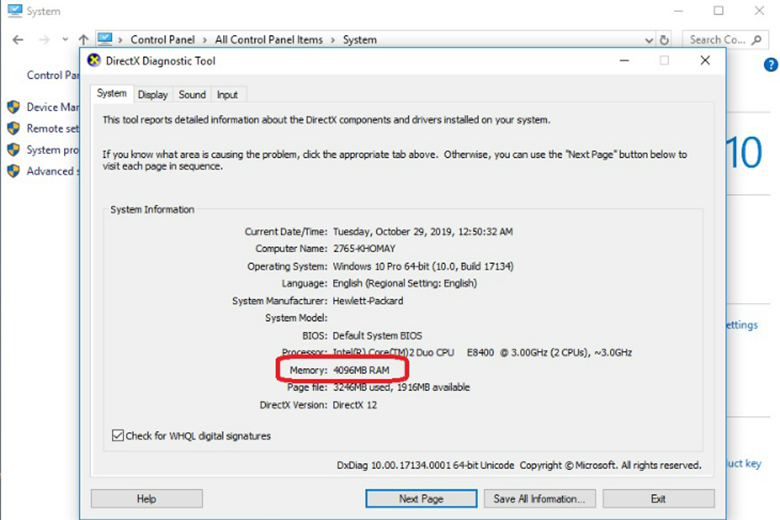Switch to the Sound tab

point(192,95)
